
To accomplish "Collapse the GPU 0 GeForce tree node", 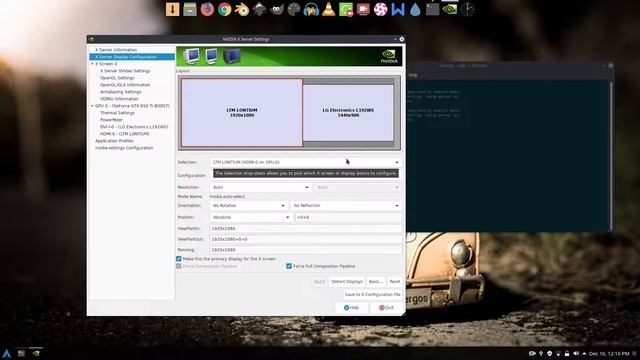I will pos(92,106).
